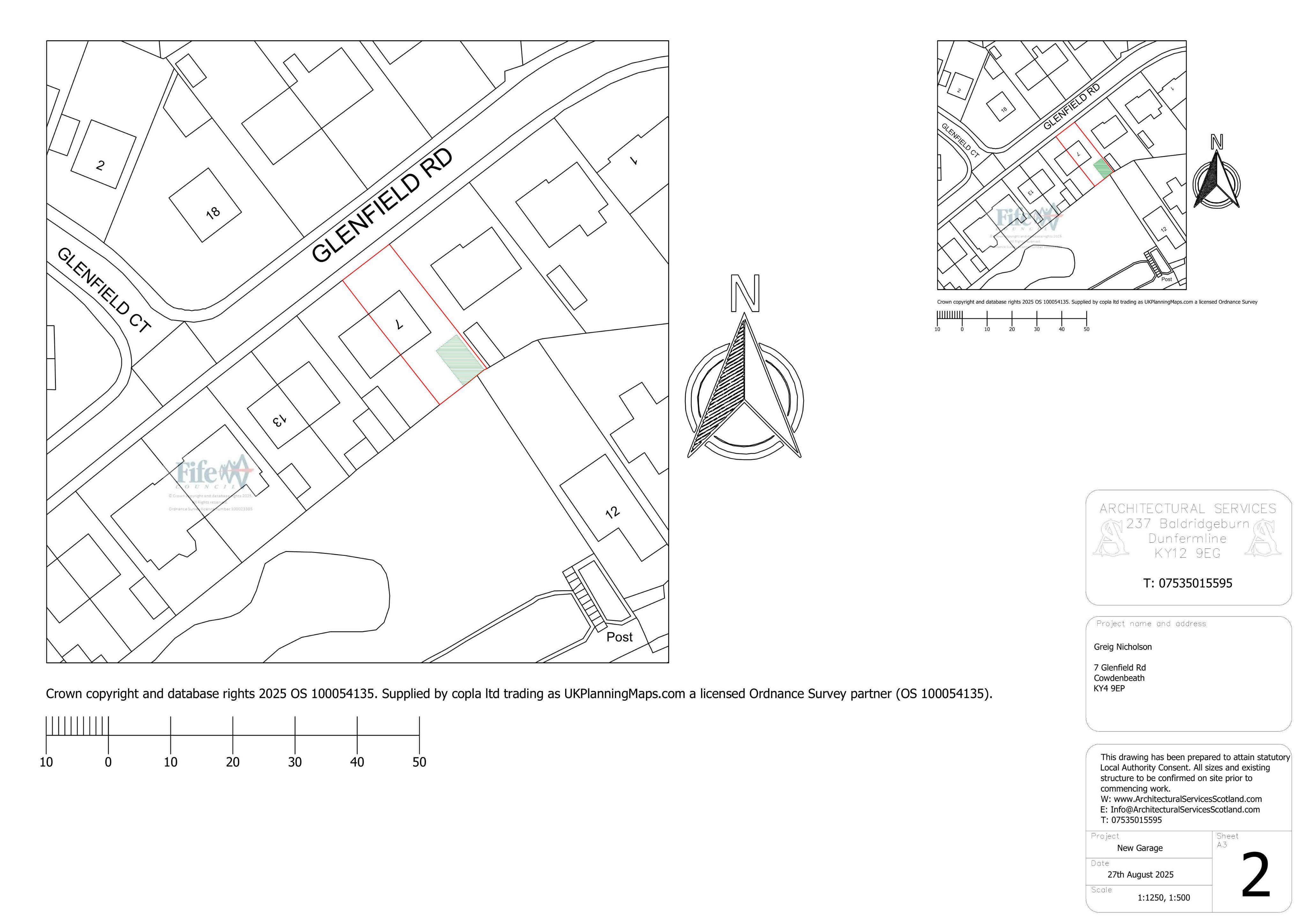The height and width of the screenshot is (924, 1307).
Task: Click the KY4 9EP postcode
Action: click(x=1109, y=688)
